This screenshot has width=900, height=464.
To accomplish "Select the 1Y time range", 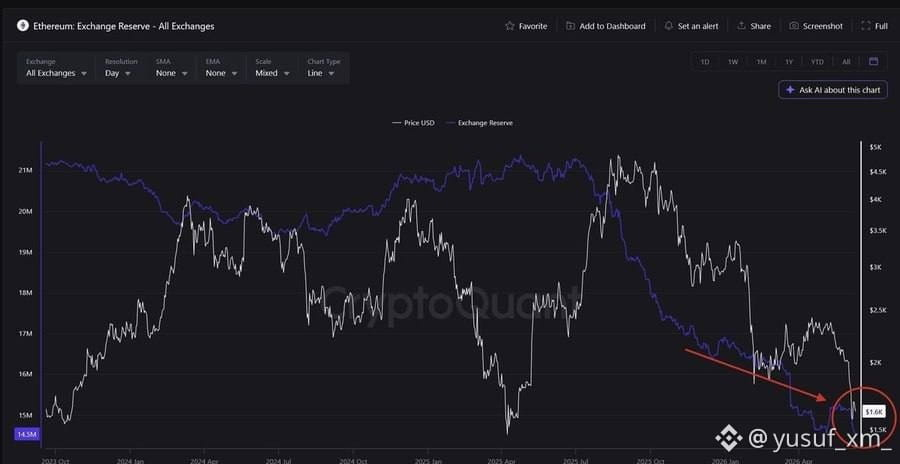I will click(x=789, y=61).
